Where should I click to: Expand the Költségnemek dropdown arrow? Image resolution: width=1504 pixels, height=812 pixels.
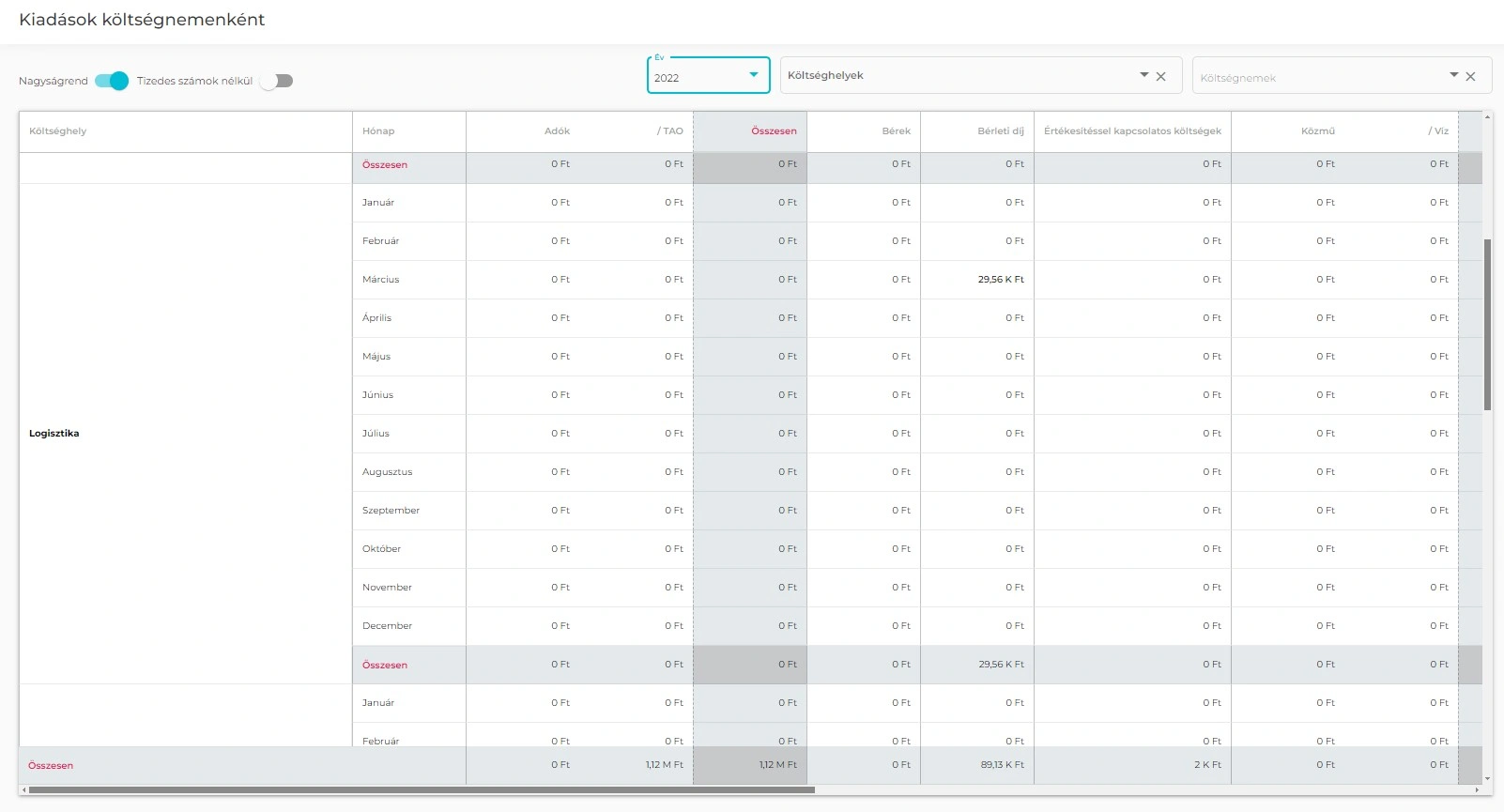click(x=1453, y=75)
